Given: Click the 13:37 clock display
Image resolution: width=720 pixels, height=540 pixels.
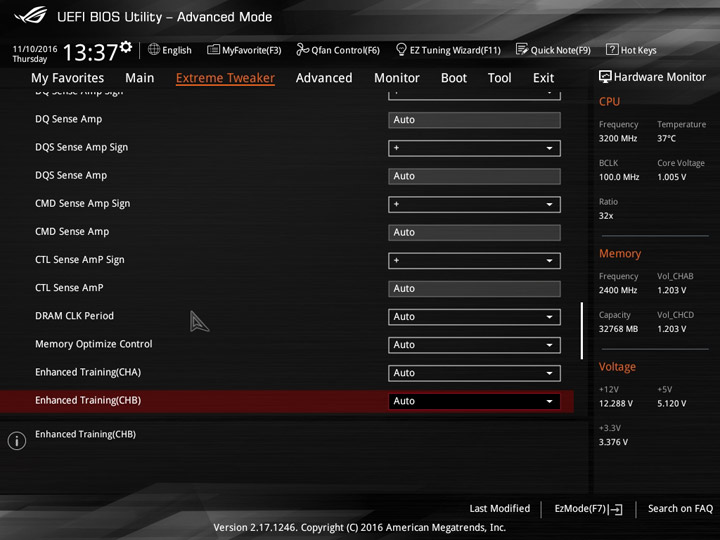Looking at the screenshot, I should pyautogui.click(x=90, y=53).
